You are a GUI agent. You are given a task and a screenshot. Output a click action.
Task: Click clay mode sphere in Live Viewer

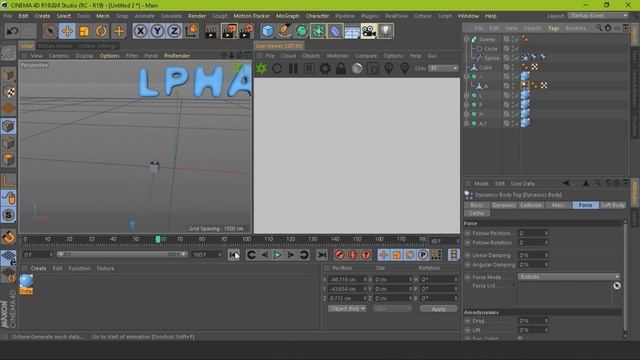pyautogui.click(x=357, y=68)
